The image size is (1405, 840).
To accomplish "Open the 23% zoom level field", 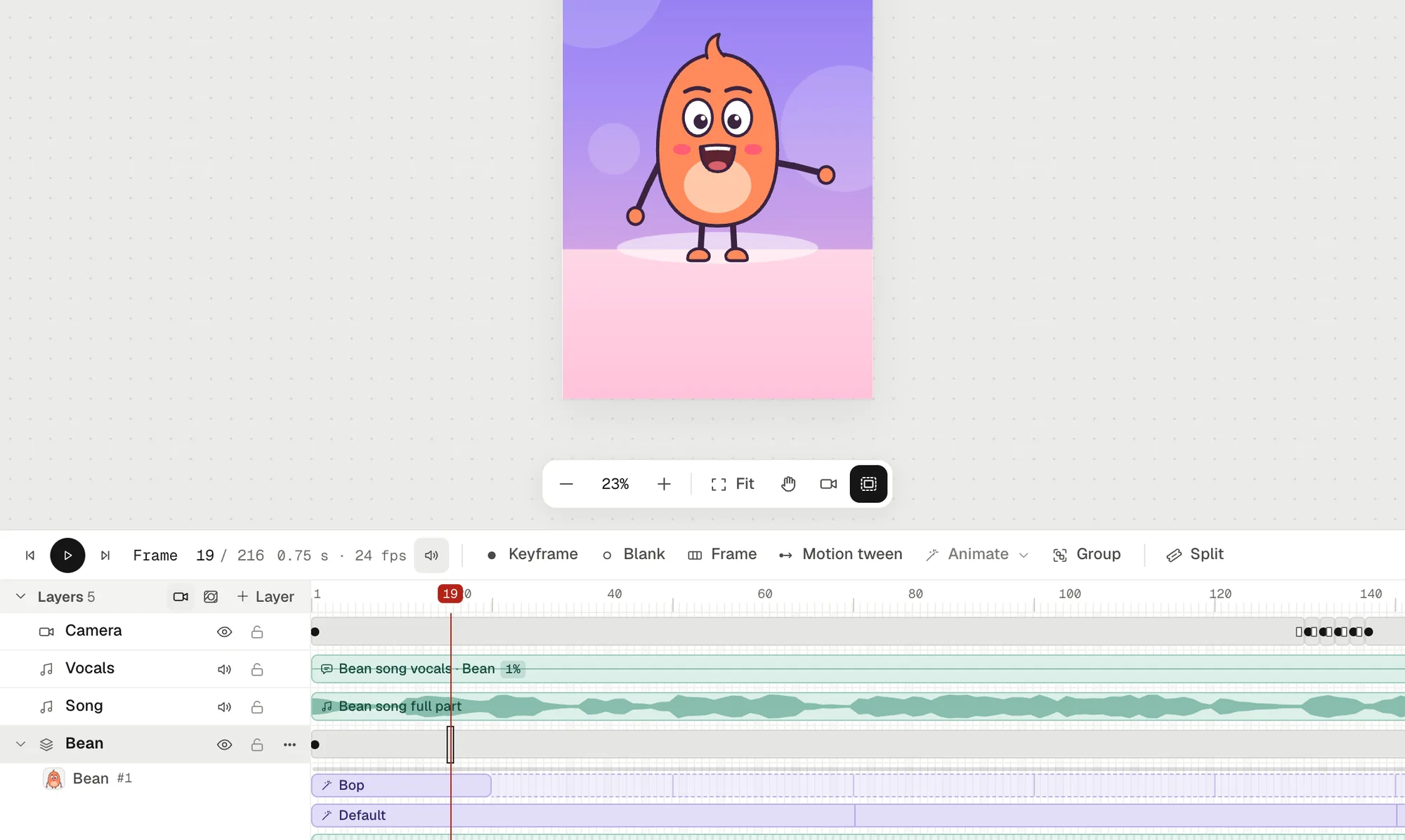I will click(615, 484).
